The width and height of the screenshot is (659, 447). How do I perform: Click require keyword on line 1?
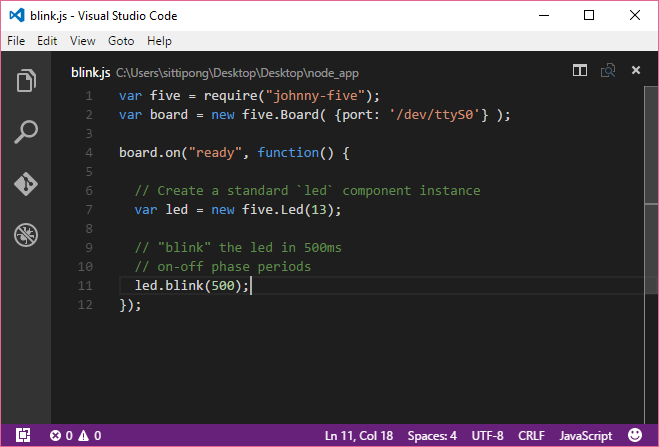click(x=230, y=96)
